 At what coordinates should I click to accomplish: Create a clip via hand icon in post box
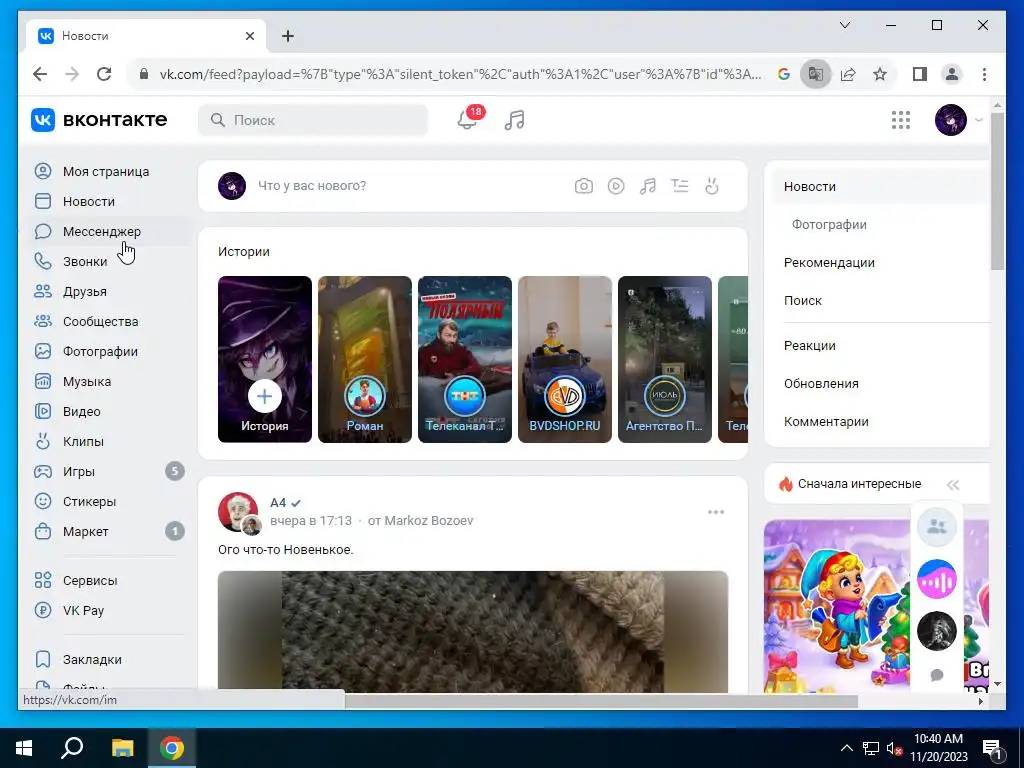[712, 186]
